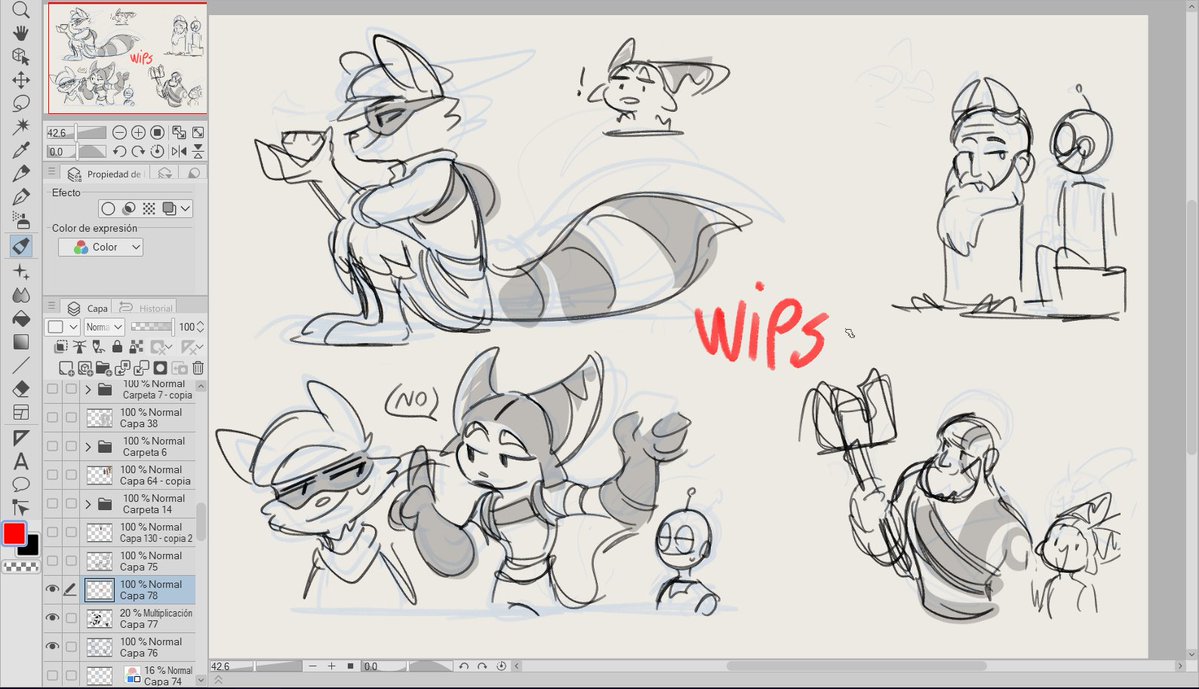
Task: Select the Airbrush spray tool
Action: [x=21, y=221]
